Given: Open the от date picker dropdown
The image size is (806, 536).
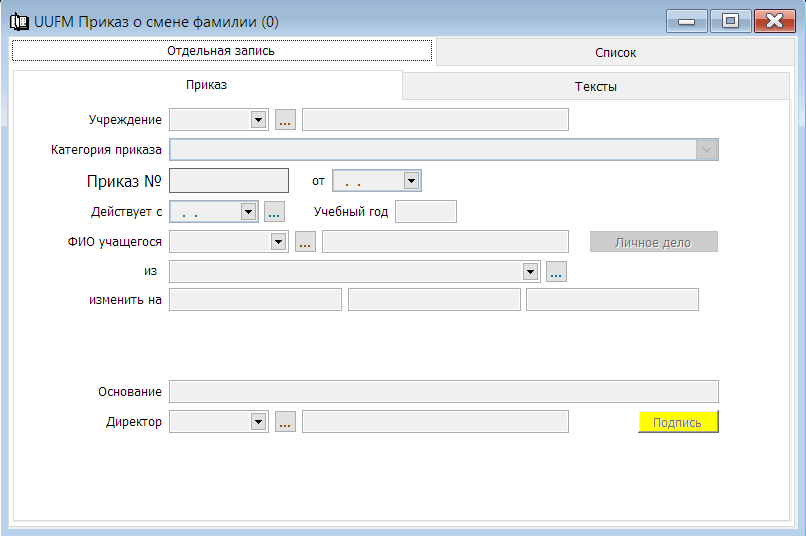Looking at the screenshot, I should [411, 180].
